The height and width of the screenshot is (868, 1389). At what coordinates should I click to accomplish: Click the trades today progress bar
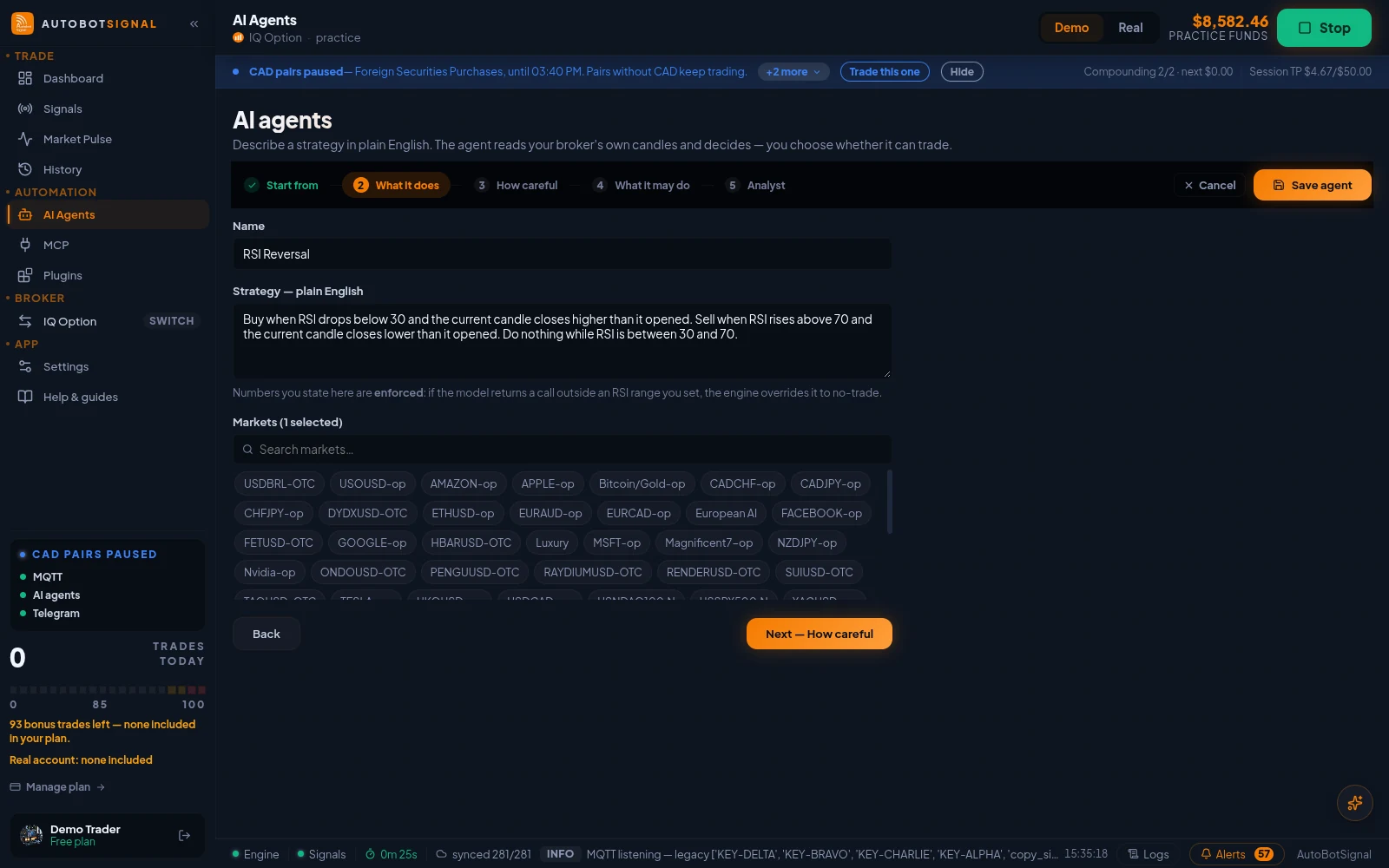tap(108, 690)
